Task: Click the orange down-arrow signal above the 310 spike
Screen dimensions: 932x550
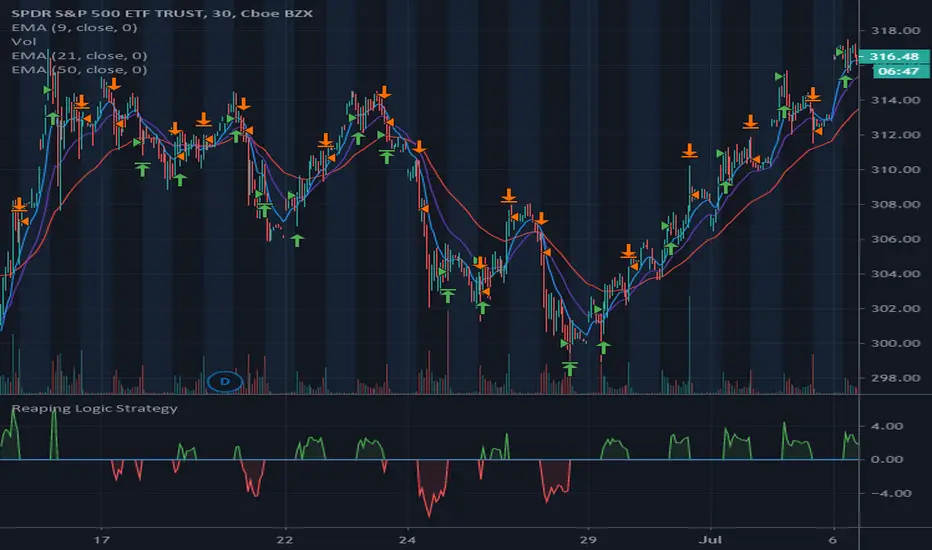Action: 689,152
